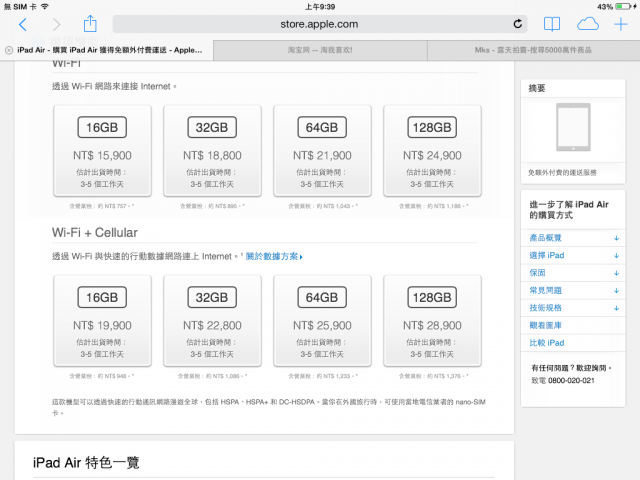The image size is (640, 480).
Task: Click tax note 約 NT$ 1,233
Action: pyautogui.click(x=322, y=376)
